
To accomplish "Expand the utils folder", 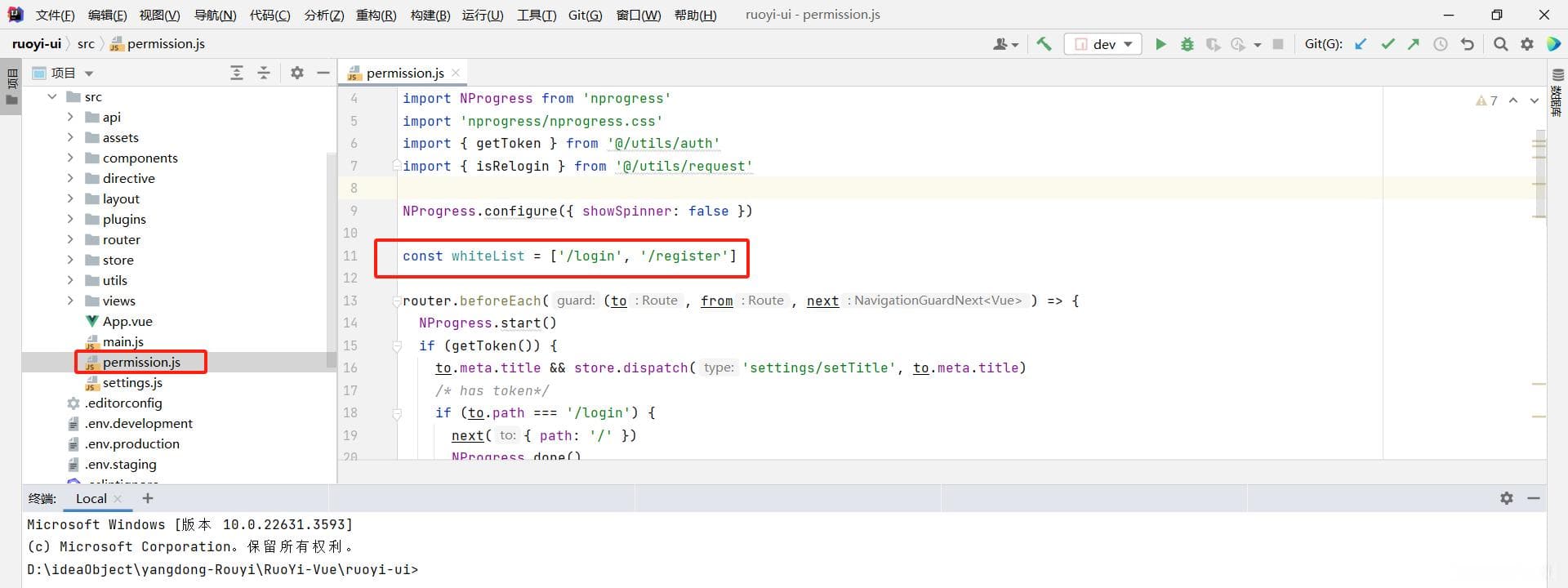I will click(x=70, y=280).
